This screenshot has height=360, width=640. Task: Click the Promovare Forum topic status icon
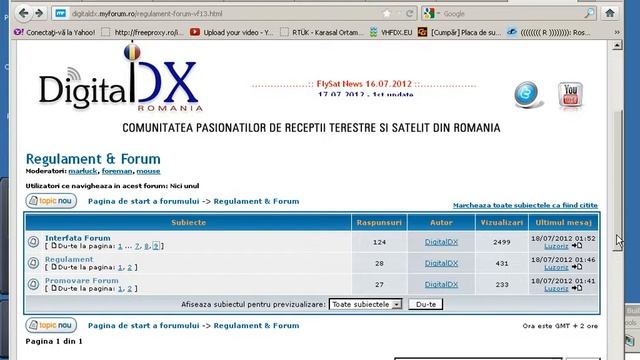tap(33, 284)
